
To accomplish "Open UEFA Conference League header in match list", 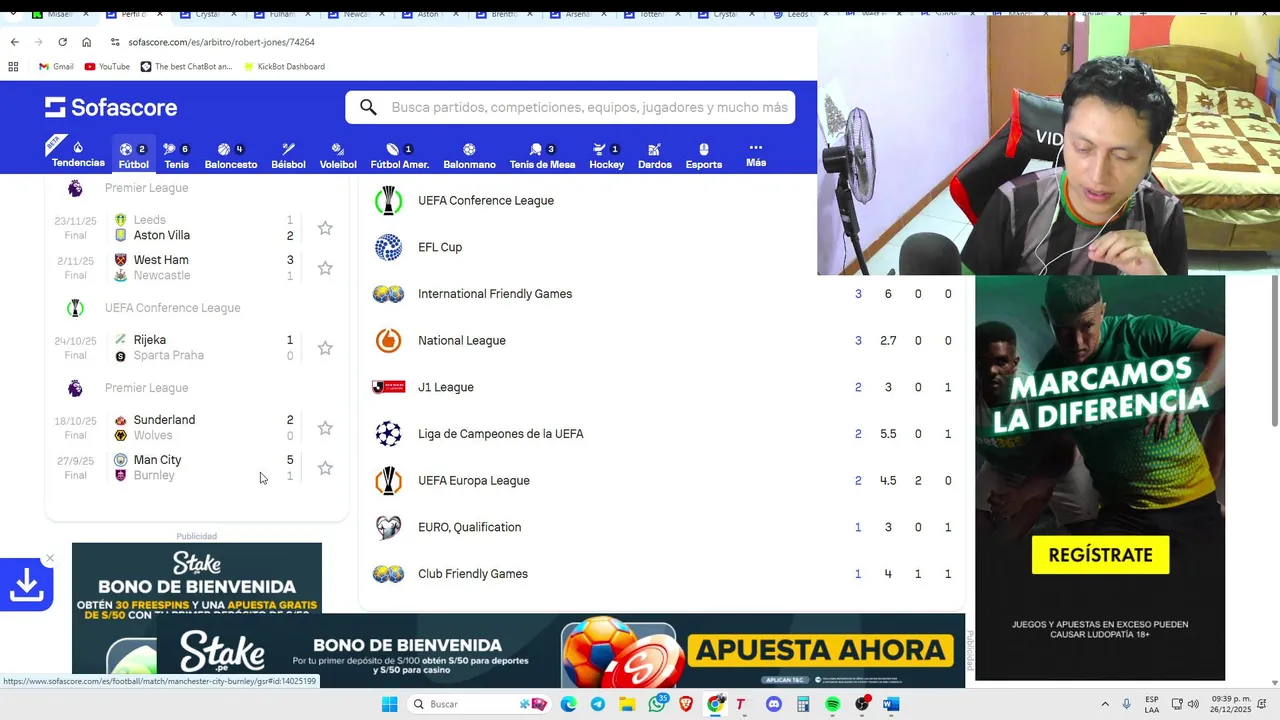I will pos(172,308).
